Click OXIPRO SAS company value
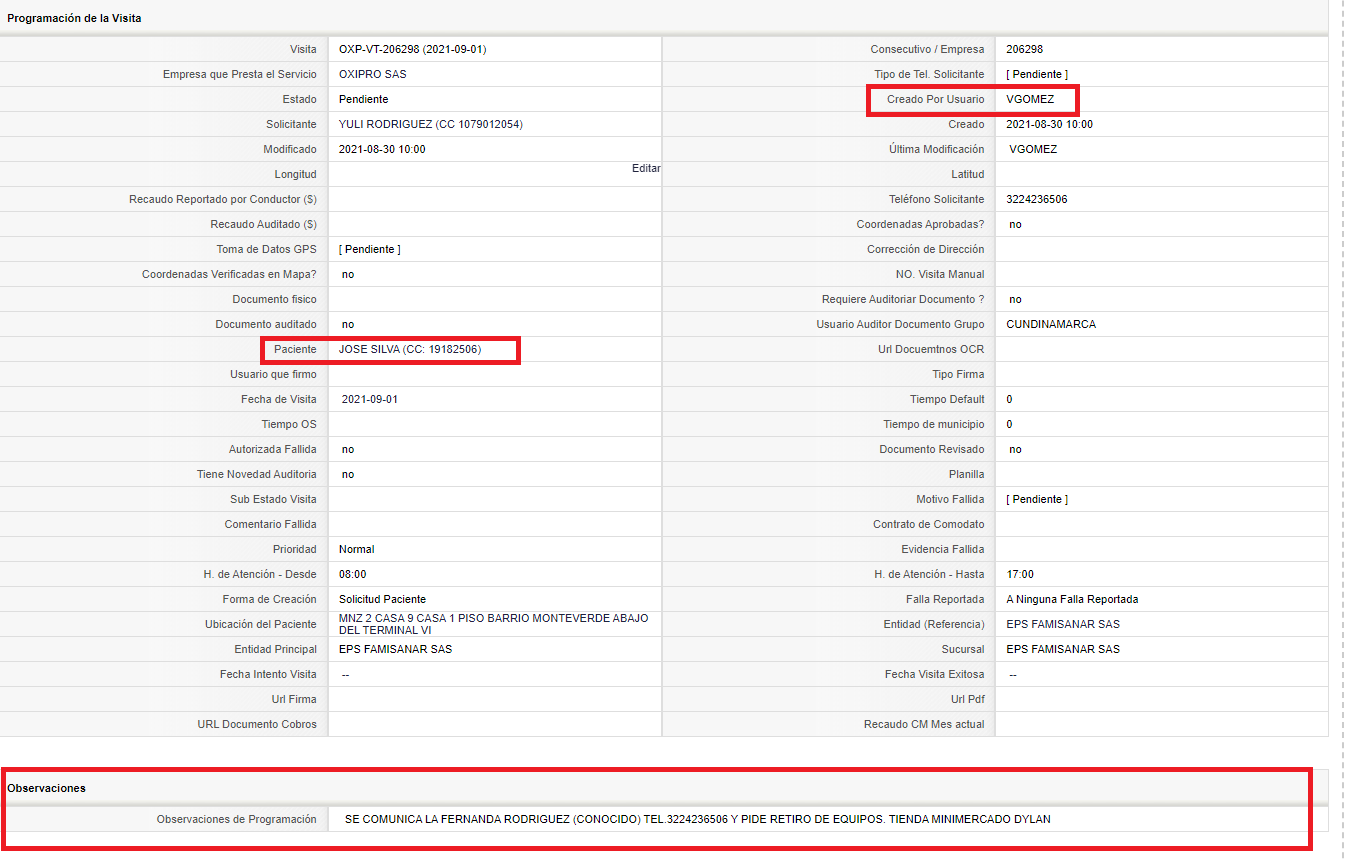Image resolution: width=1358 pixels, height=861 pixels. pyautogui.click(x=372, y=74)
